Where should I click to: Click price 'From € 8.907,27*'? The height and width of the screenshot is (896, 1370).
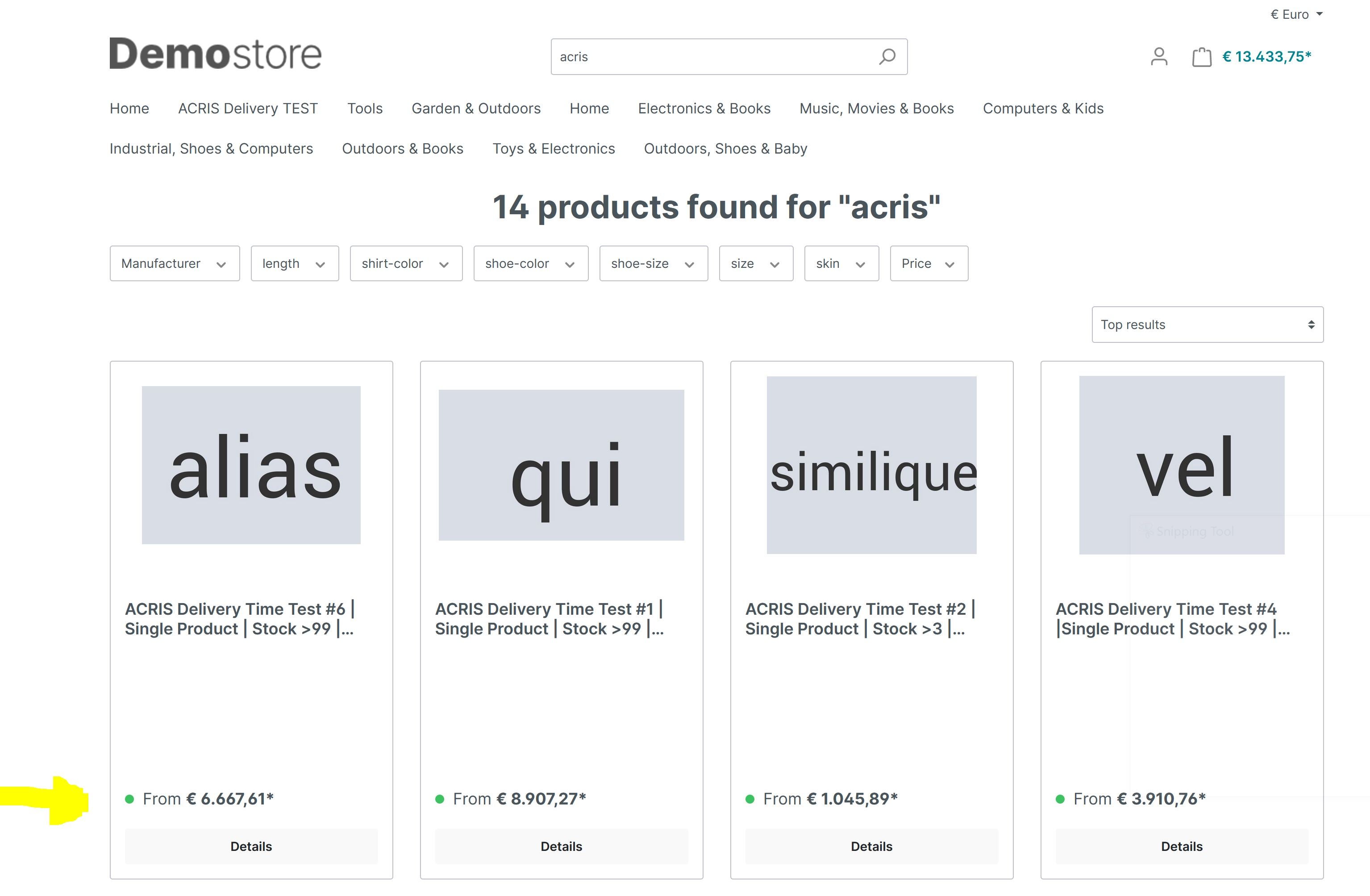[x=519, y=799]
